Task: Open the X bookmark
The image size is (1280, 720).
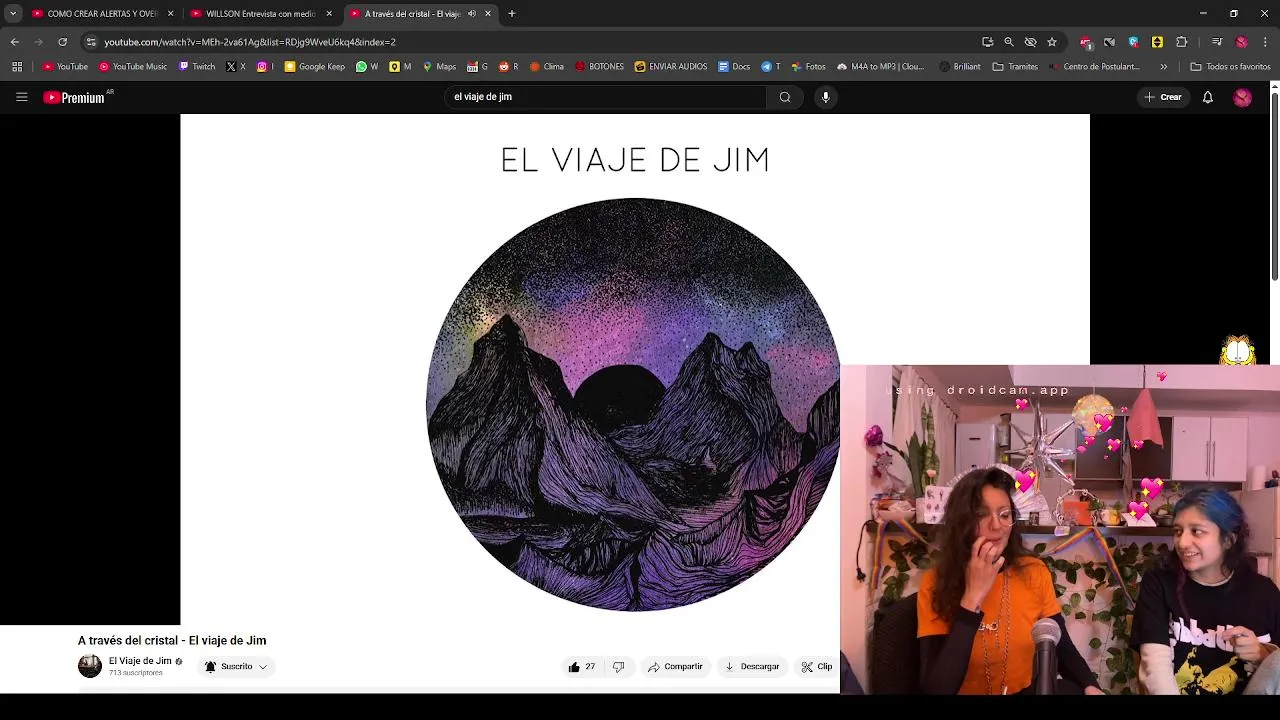Action: 236,67
